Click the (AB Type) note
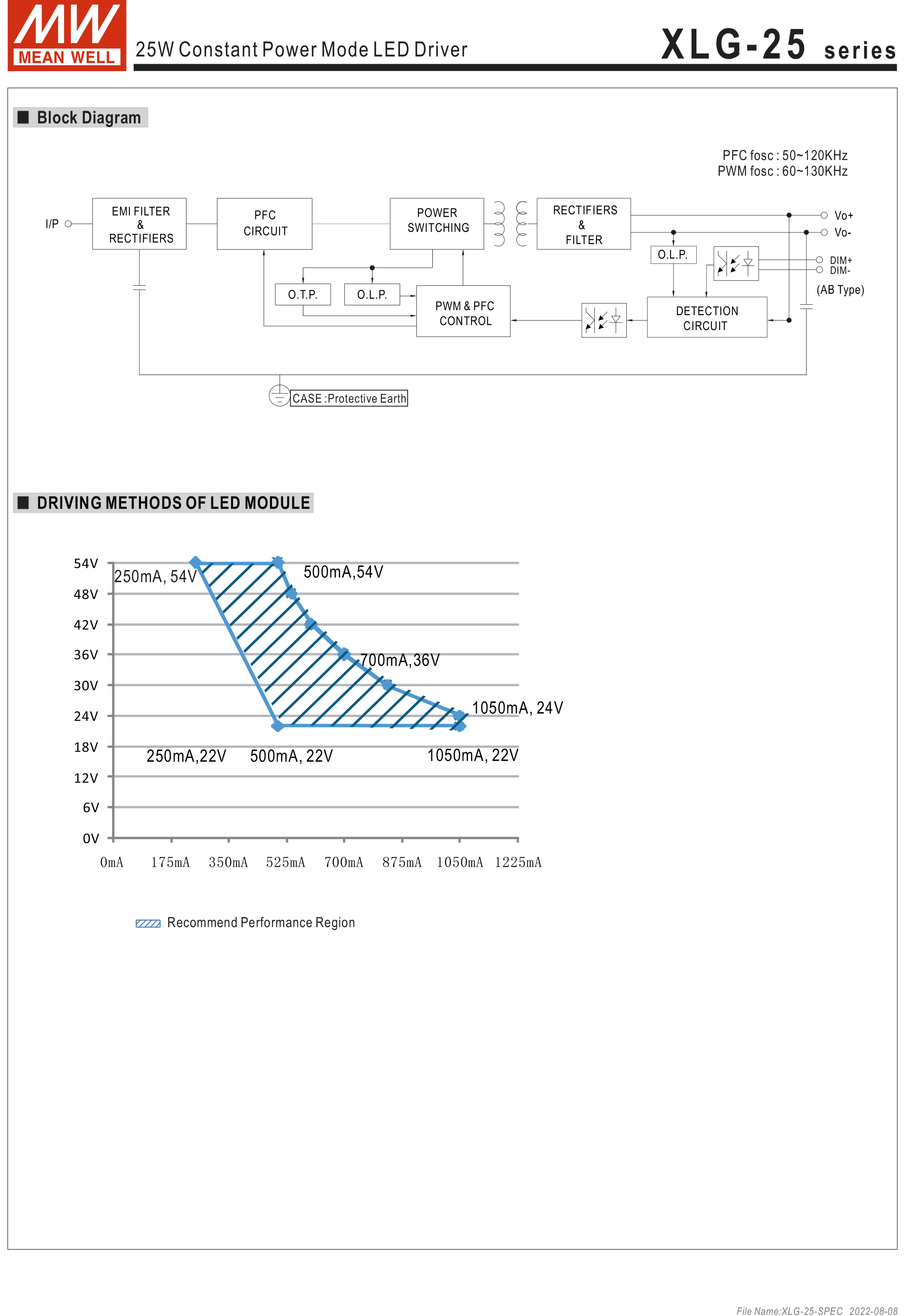The image size is (905, 1316). pyautogui.click(x=840, y=290)
